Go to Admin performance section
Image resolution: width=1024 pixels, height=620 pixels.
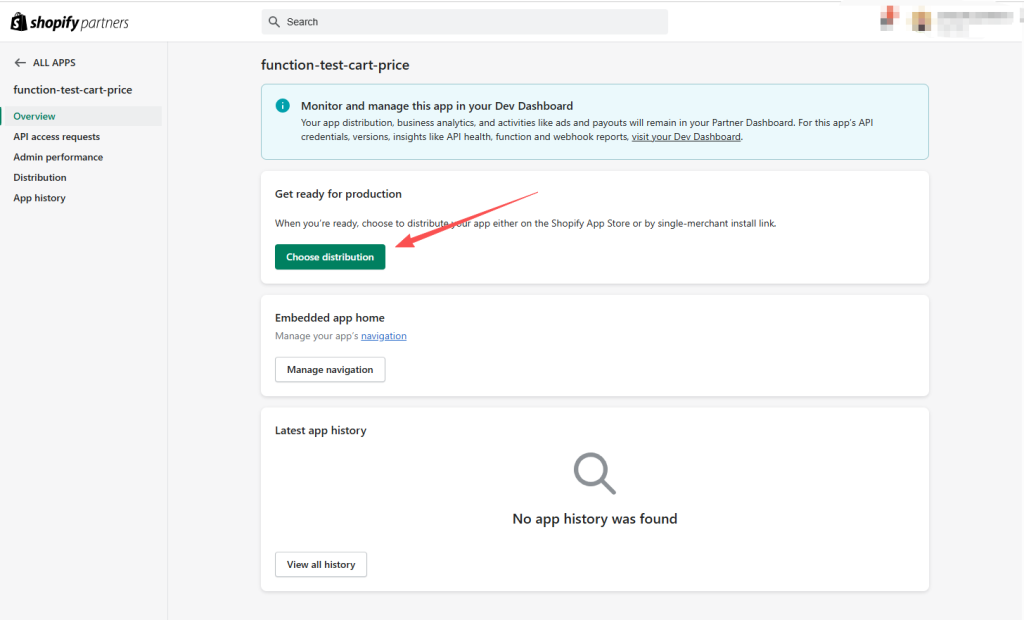58,157
